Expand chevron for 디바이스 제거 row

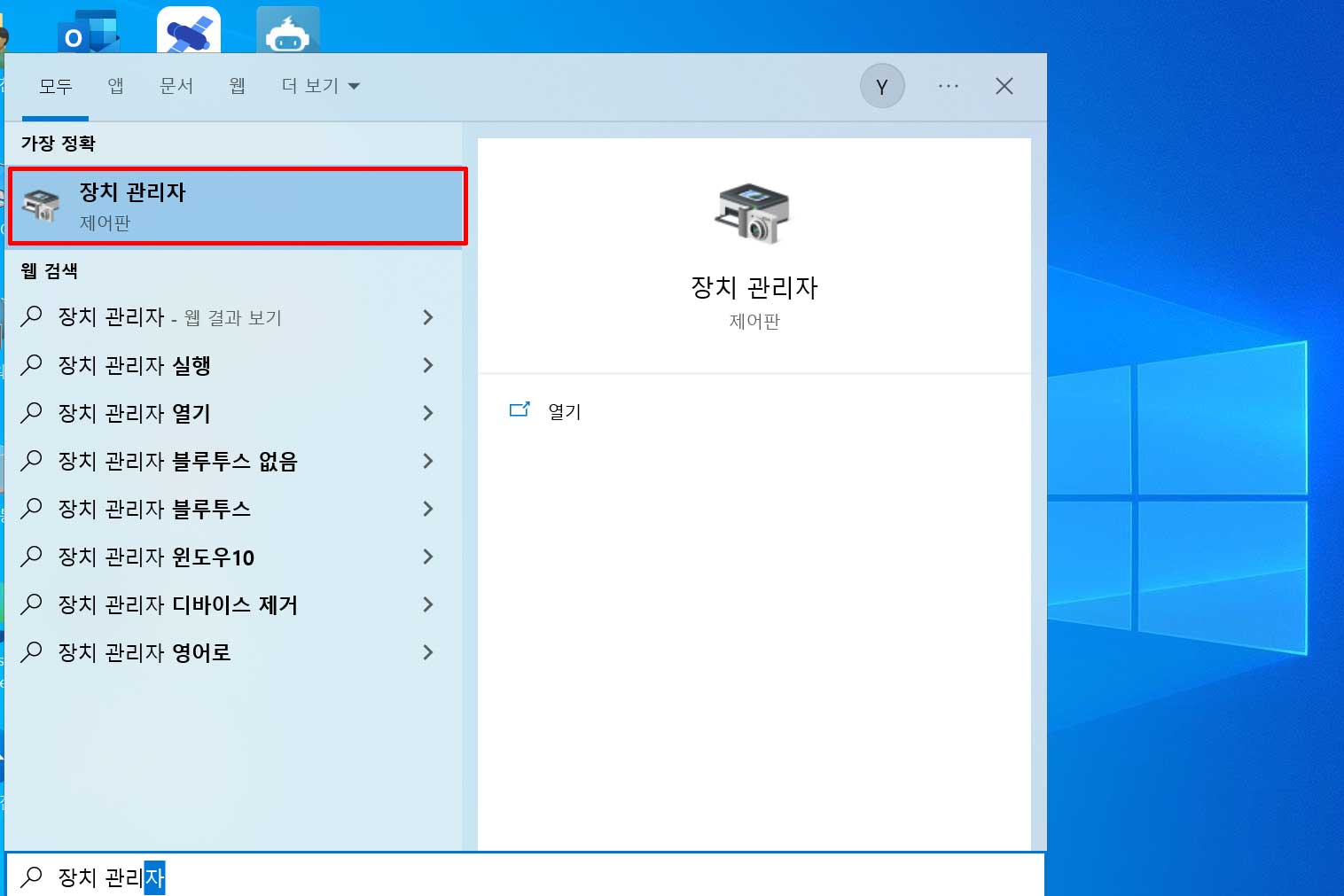[428, 604]
